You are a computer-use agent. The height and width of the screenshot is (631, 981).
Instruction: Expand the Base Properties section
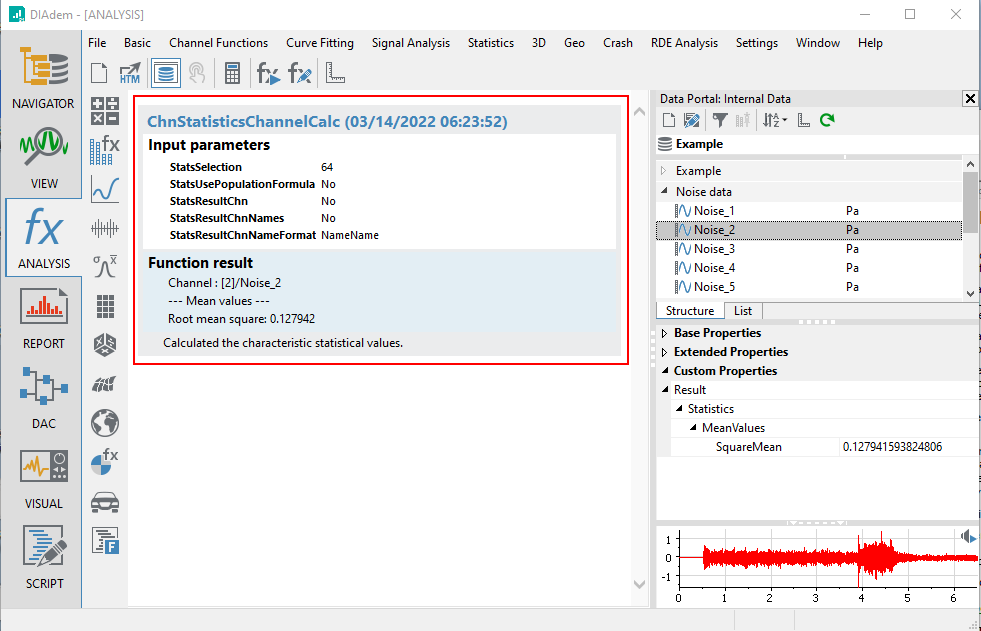pyautogui.click(x=666, y=333)
